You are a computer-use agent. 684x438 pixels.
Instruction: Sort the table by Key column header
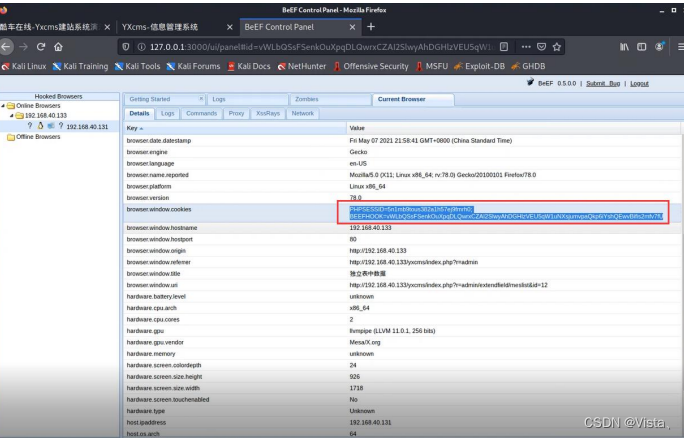(136, 129)
